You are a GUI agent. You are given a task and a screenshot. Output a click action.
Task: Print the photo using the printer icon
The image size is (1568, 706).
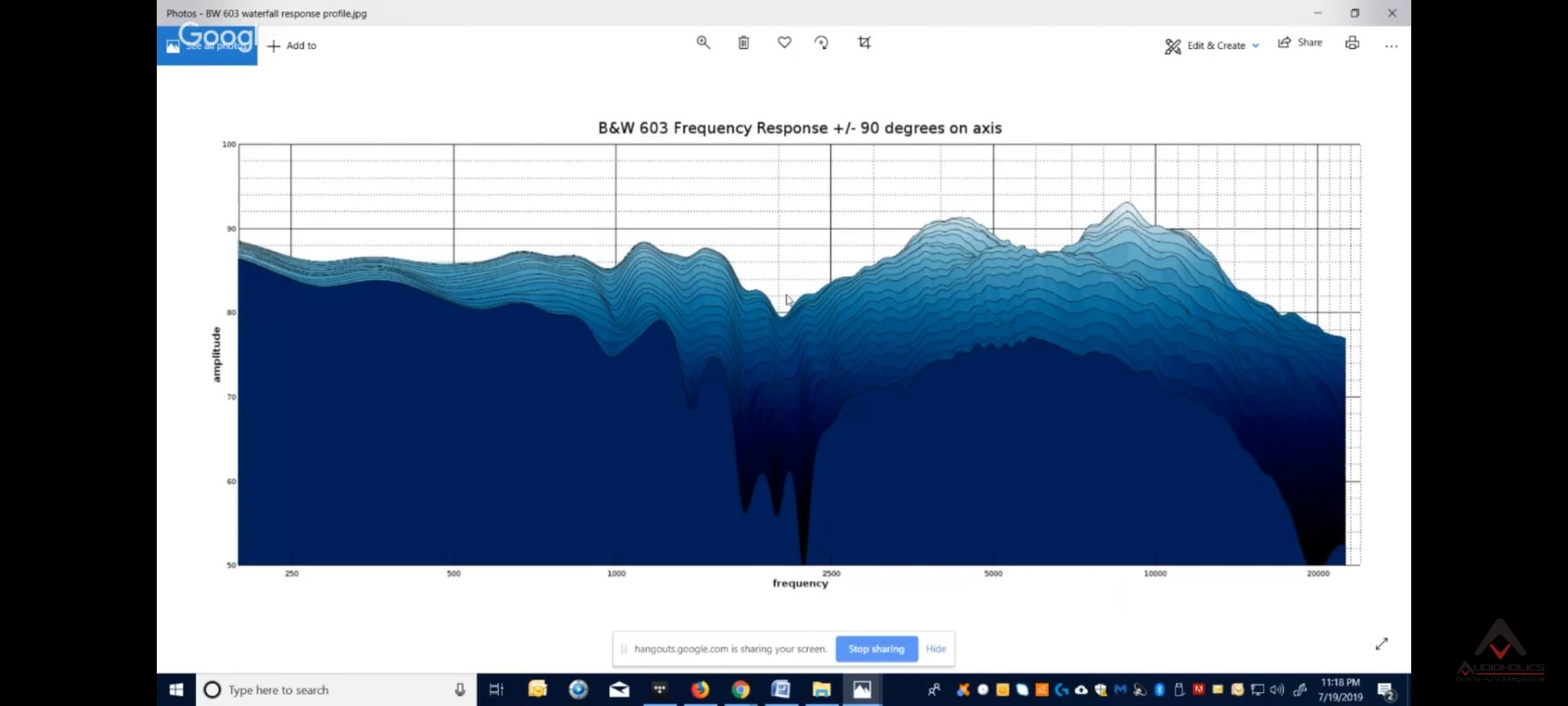tap(1352, 42)
